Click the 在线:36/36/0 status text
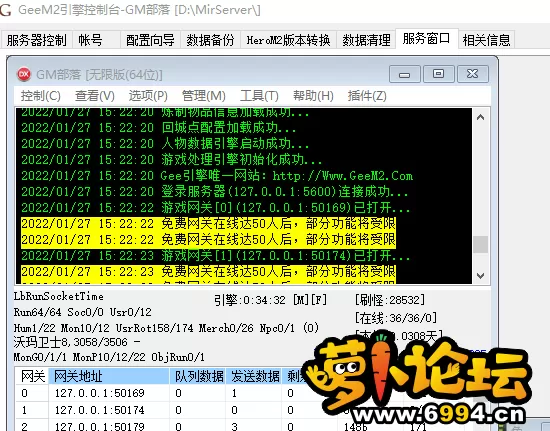550x431 pixels. 396,318
